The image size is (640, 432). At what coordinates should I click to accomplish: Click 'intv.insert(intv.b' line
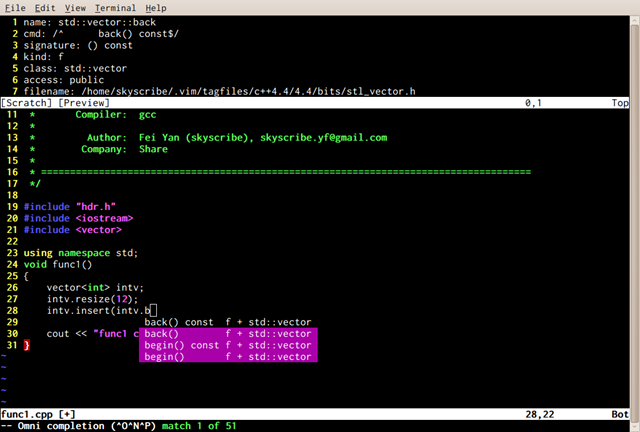tap(98, 310)
